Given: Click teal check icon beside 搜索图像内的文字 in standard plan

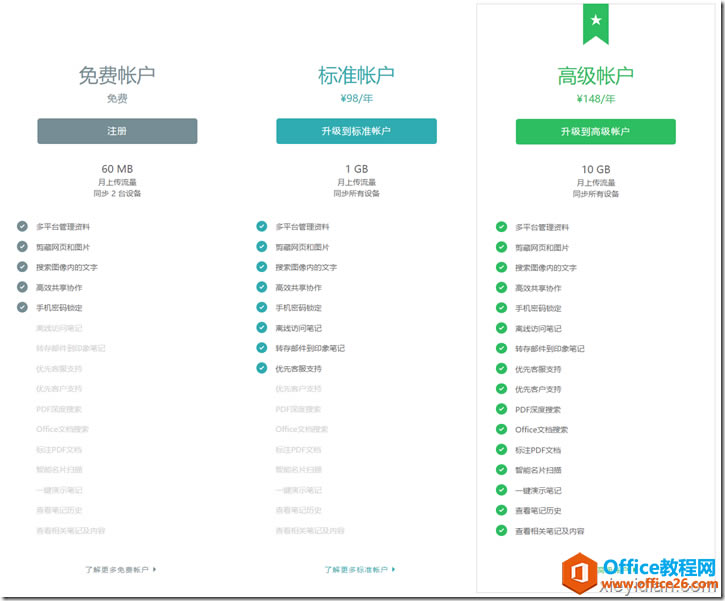Looking at the screenshot, I should click(262, 267).
